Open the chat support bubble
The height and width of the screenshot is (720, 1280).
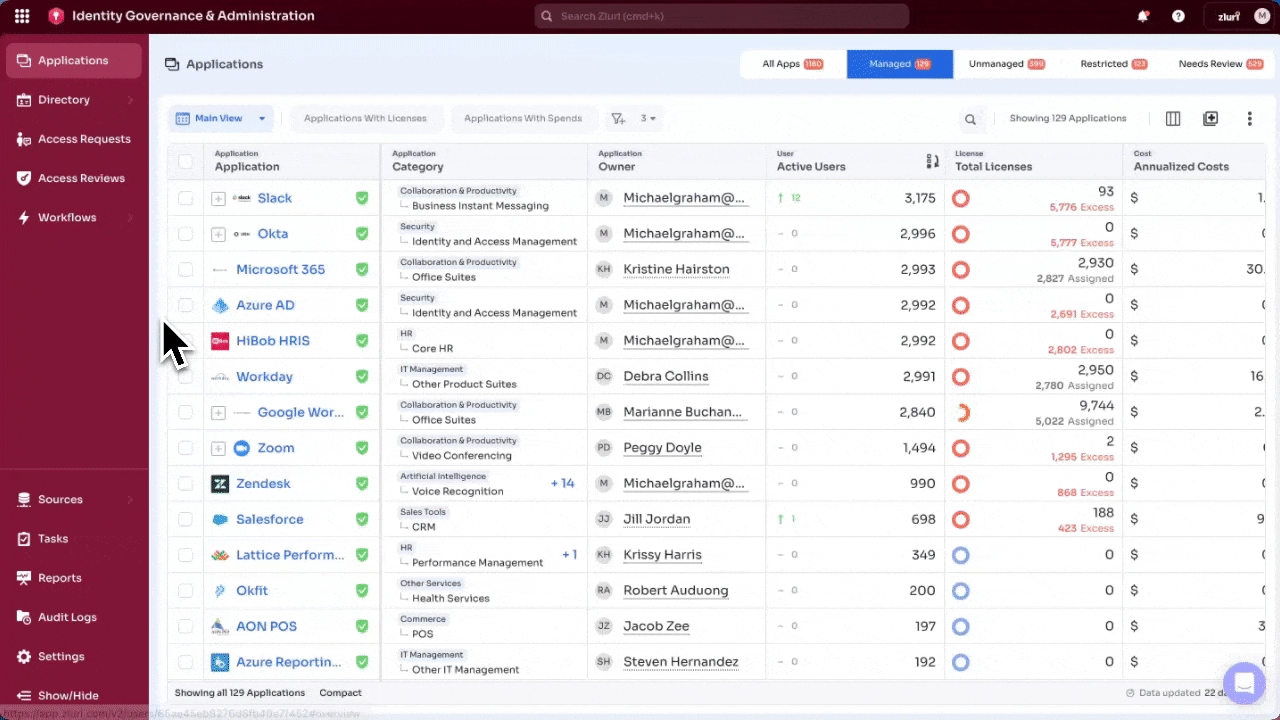click(1244, 683)
